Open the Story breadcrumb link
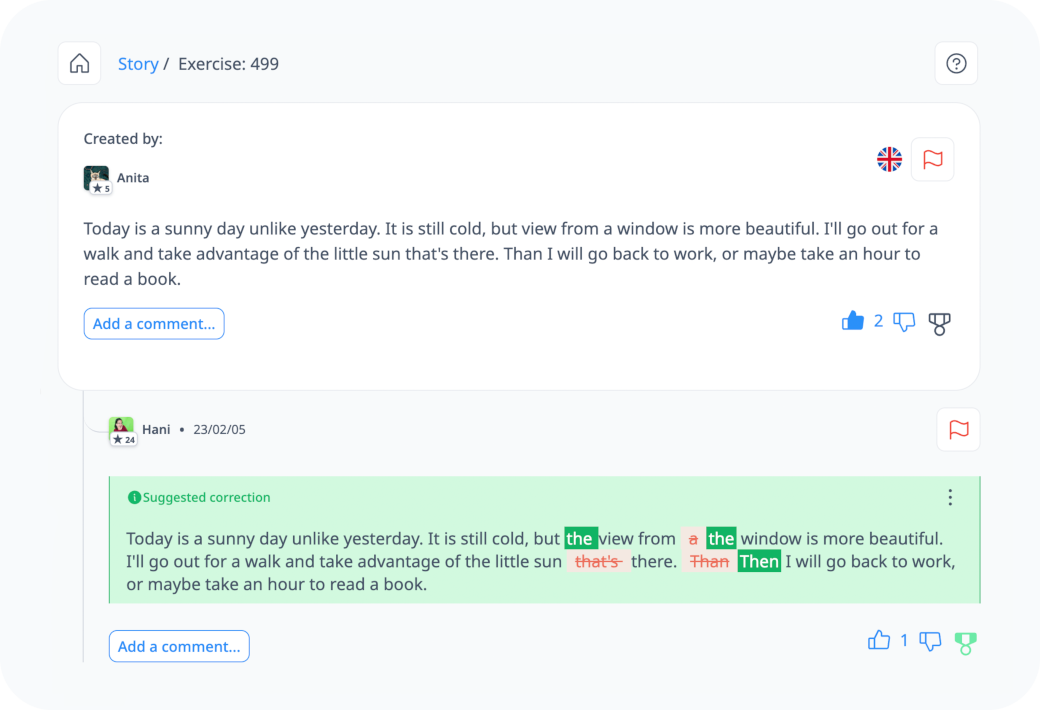1040x710 pixels. (x=138, y=64)
